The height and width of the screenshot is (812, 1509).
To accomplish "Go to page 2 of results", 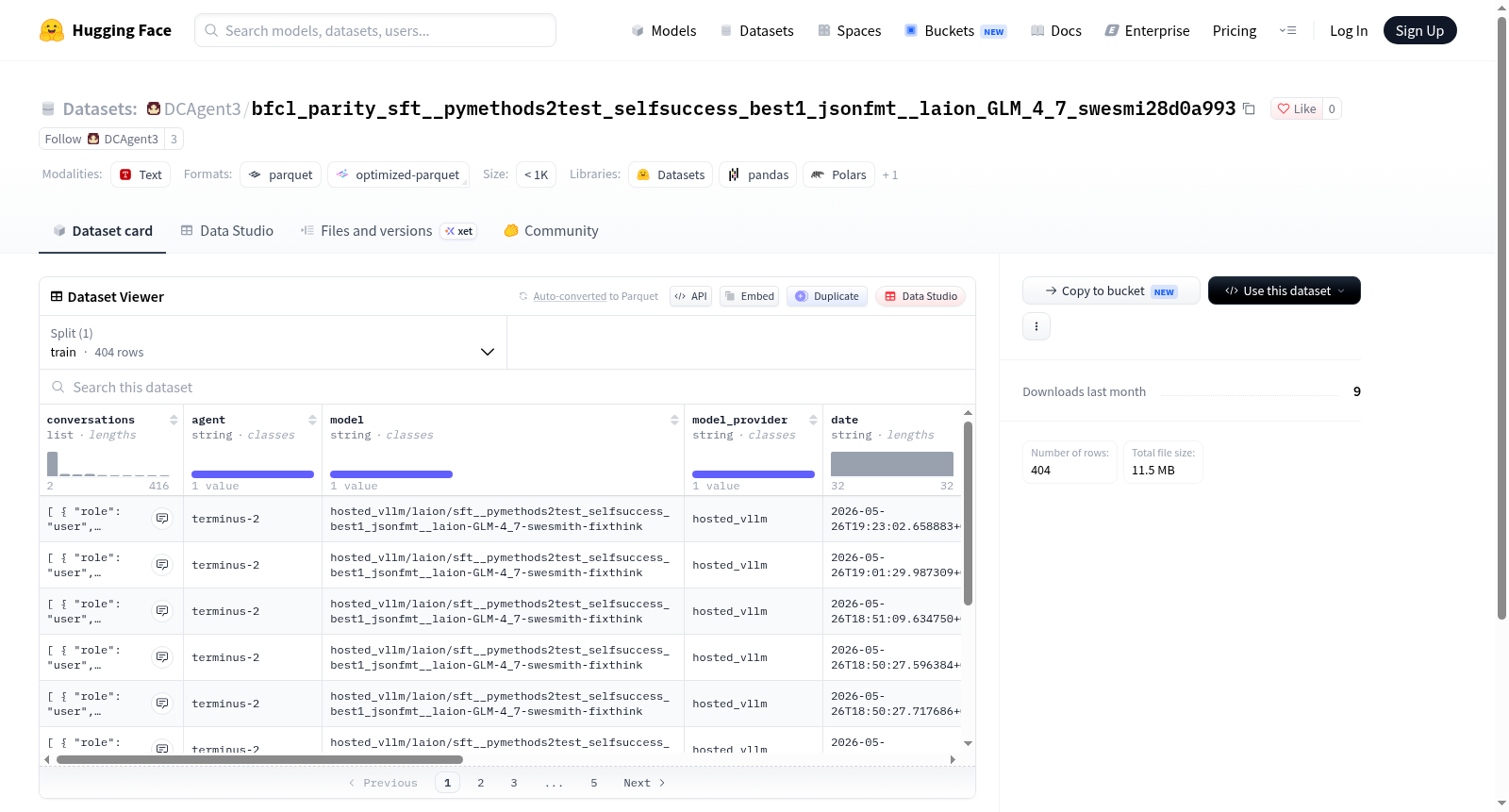I will 481,783.
